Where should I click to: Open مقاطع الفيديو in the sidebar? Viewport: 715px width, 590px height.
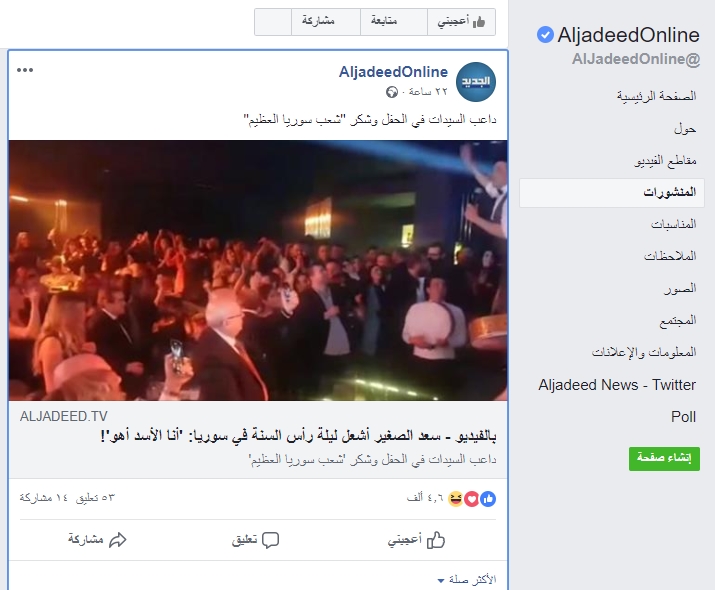665,160
